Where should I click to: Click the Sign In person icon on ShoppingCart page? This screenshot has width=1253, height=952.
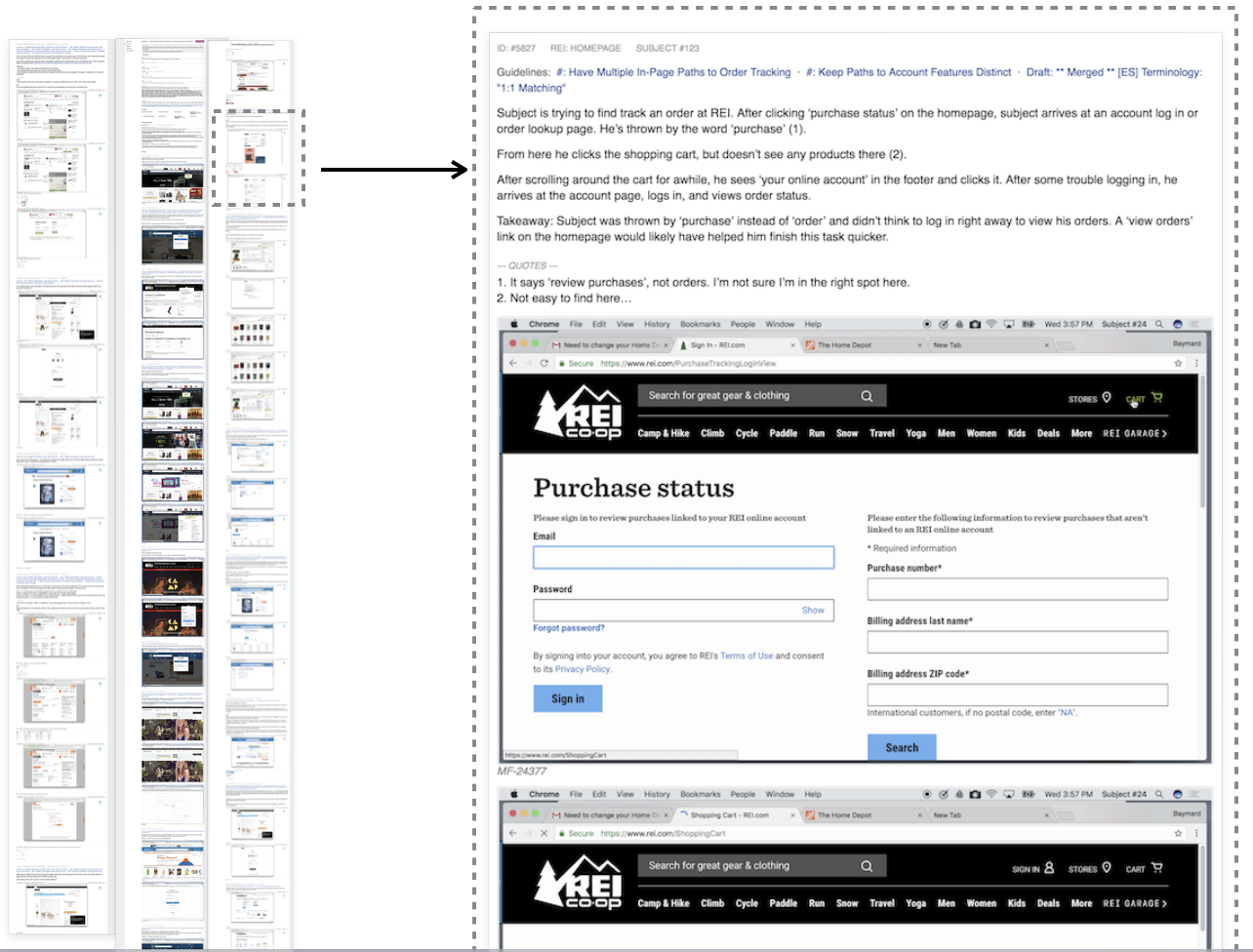click(x=1047, y=867)
